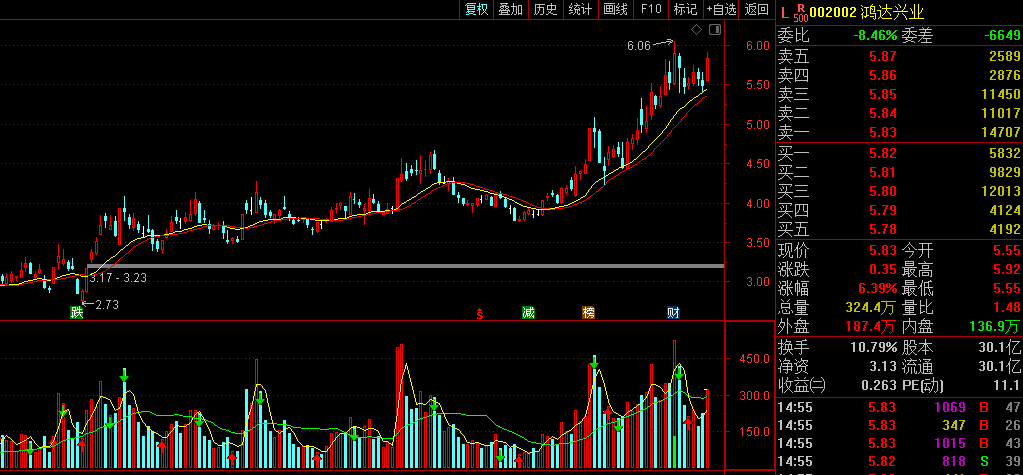Select the 画线 drawing tool
This screenshot has width=1023, height=475.
pyautogui.click(x=615, y=10)
